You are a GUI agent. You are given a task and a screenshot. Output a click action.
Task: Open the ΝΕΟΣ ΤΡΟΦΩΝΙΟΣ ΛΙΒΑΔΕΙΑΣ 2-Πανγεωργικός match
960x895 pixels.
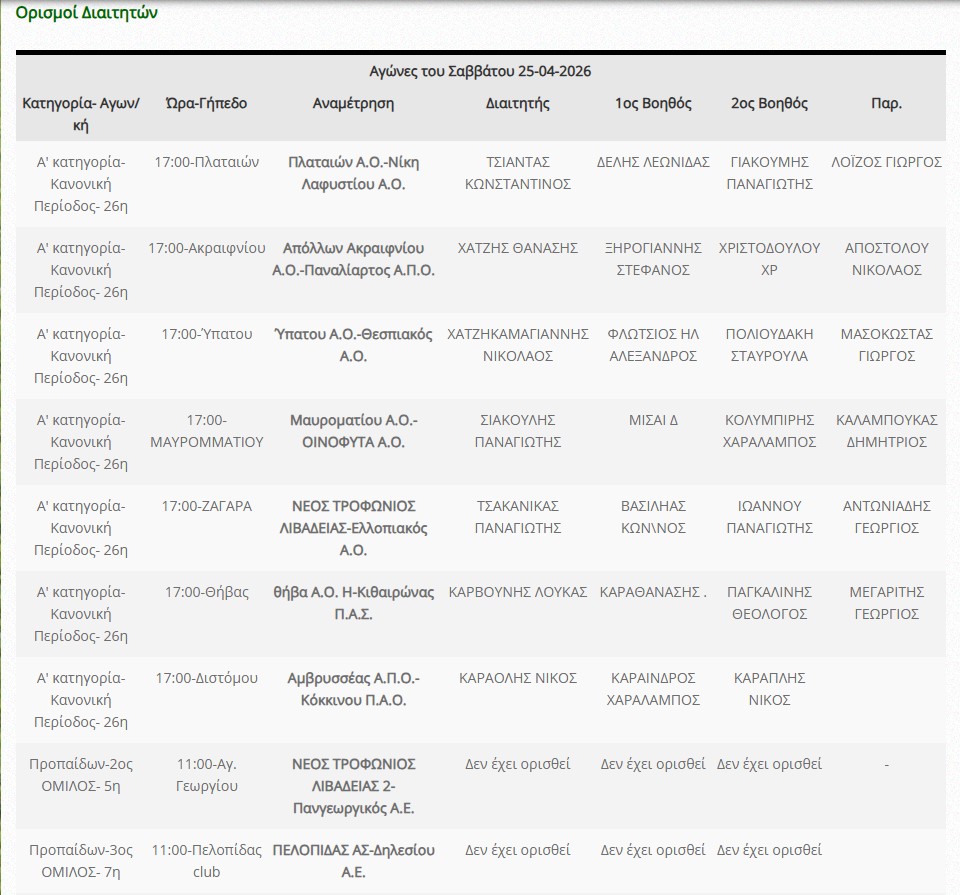pos(353,786)
